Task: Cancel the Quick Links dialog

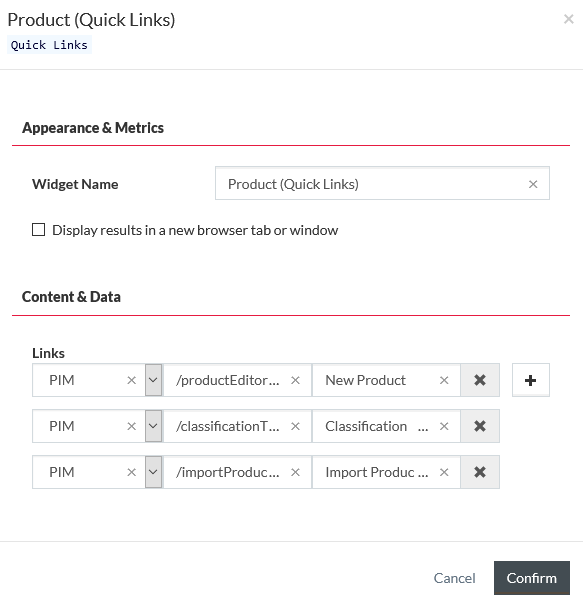Action: (455, 578)
